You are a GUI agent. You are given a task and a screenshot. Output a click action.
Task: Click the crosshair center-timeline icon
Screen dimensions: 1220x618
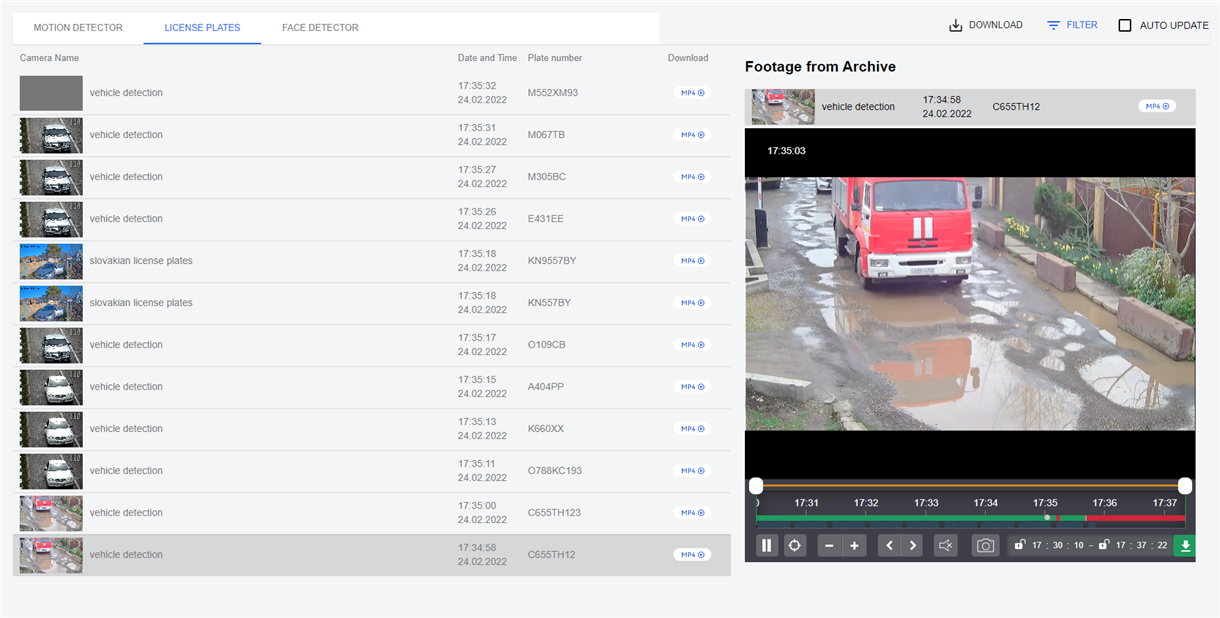tap(795, 546)
